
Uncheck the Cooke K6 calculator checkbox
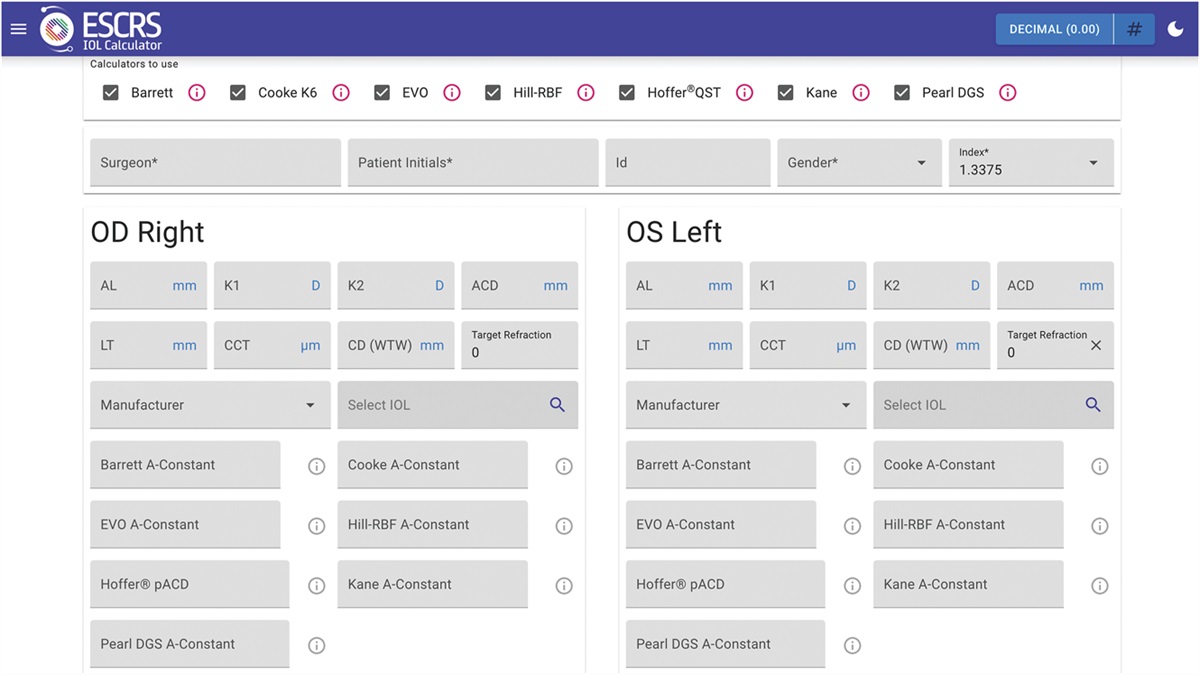[x=238, y=93]
